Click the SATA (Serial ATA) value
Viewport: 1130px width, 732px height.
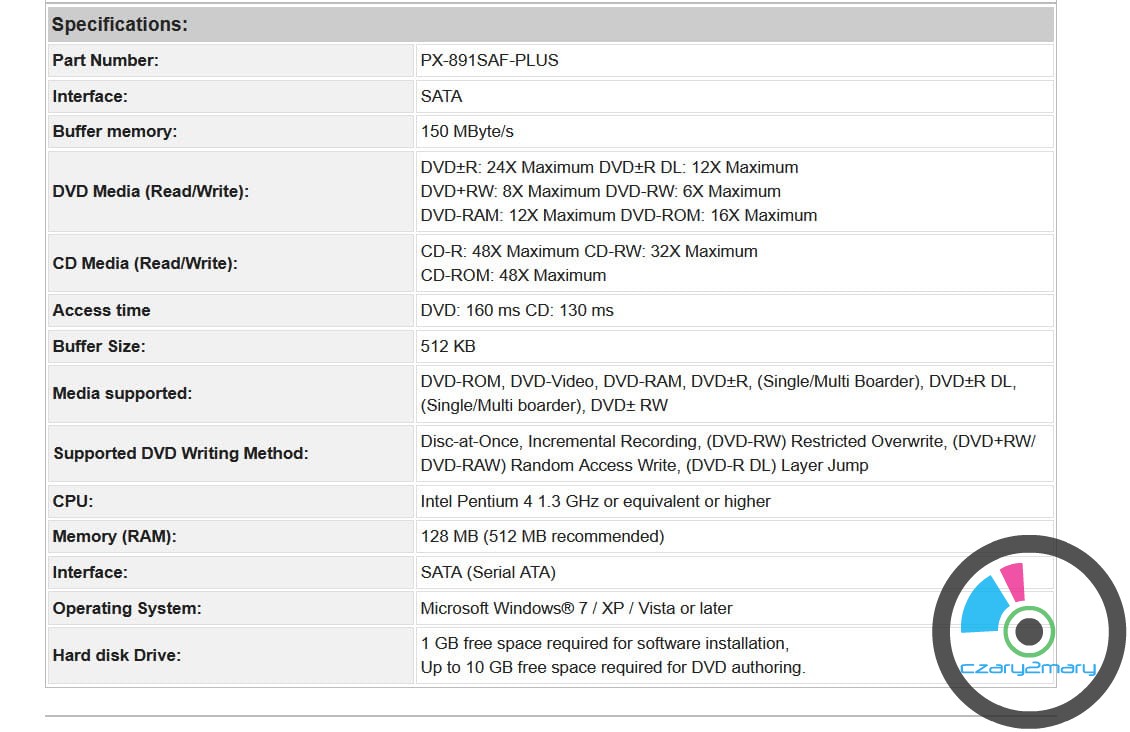click(488, 572)
